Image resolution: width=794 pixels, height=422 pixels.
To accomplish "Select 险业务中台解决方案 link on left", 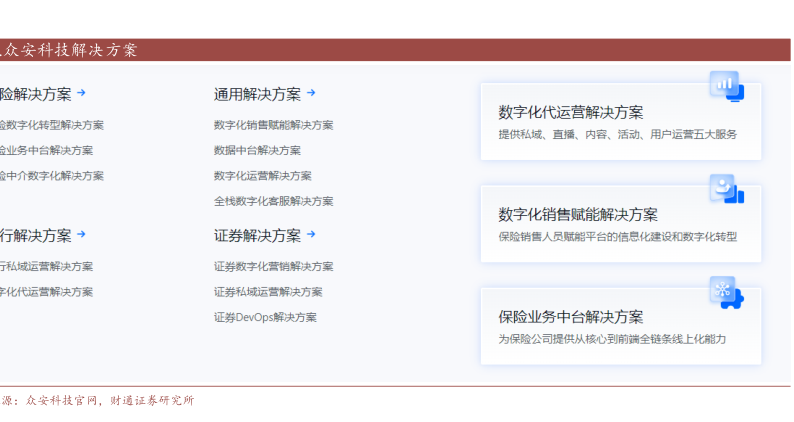I will (46, 150).
